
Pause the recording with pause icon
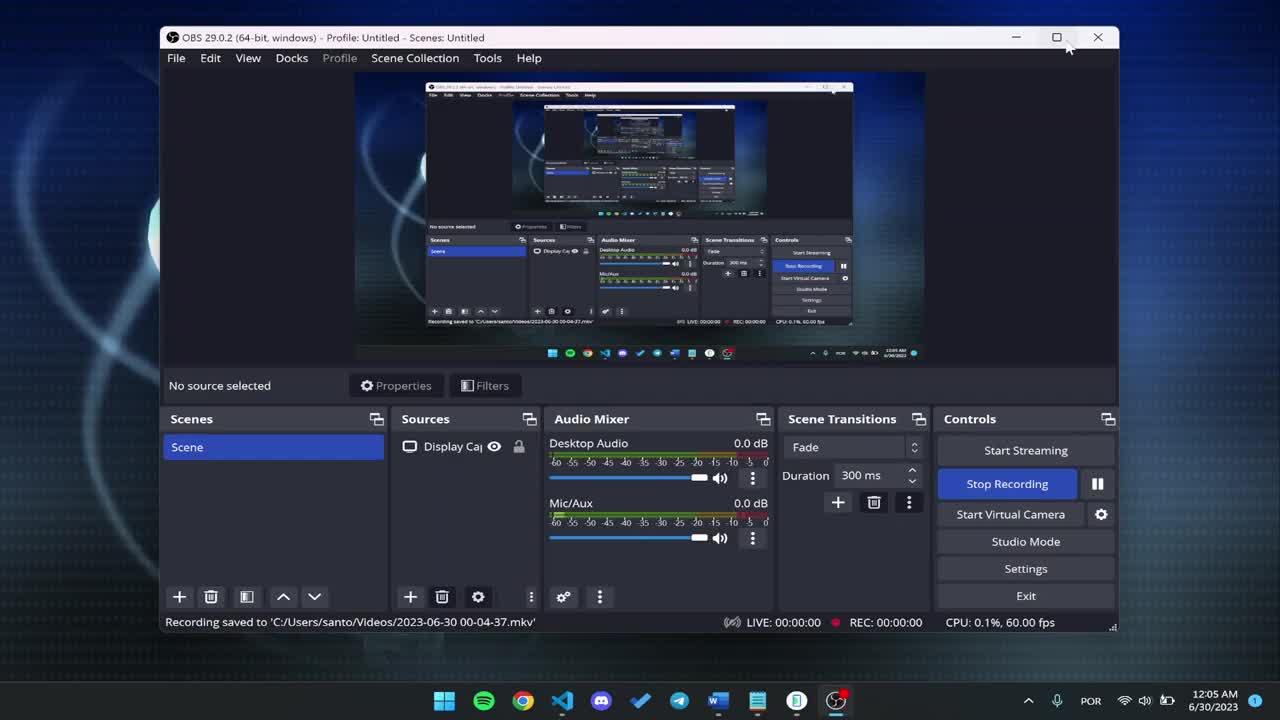[1097, 484]
